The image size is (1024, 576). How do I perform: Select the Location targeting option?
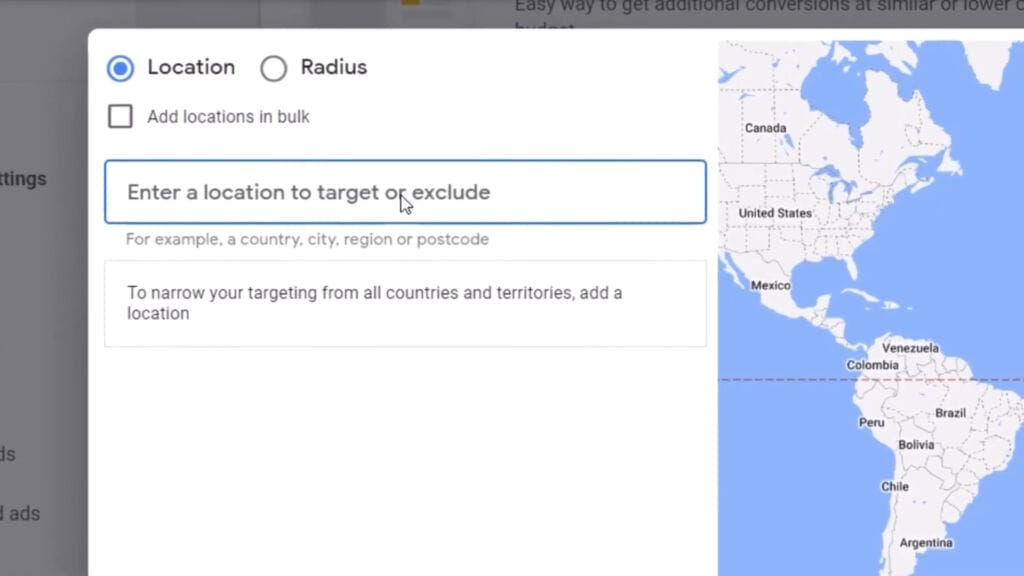pyautogui.click(x=120, y=68)
